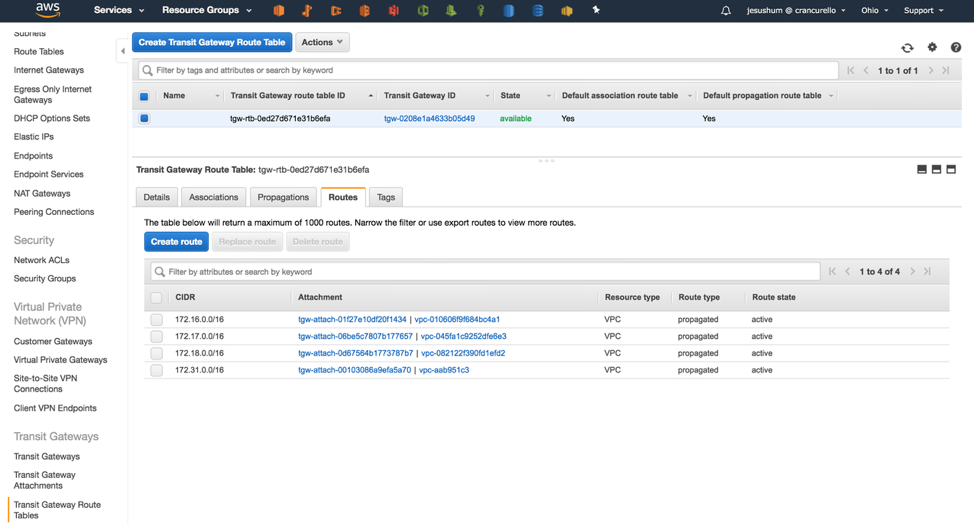The width and height of the screenshot is (974, 525).
Task: Switch to the Propagations tab
Action: point(283,197)
